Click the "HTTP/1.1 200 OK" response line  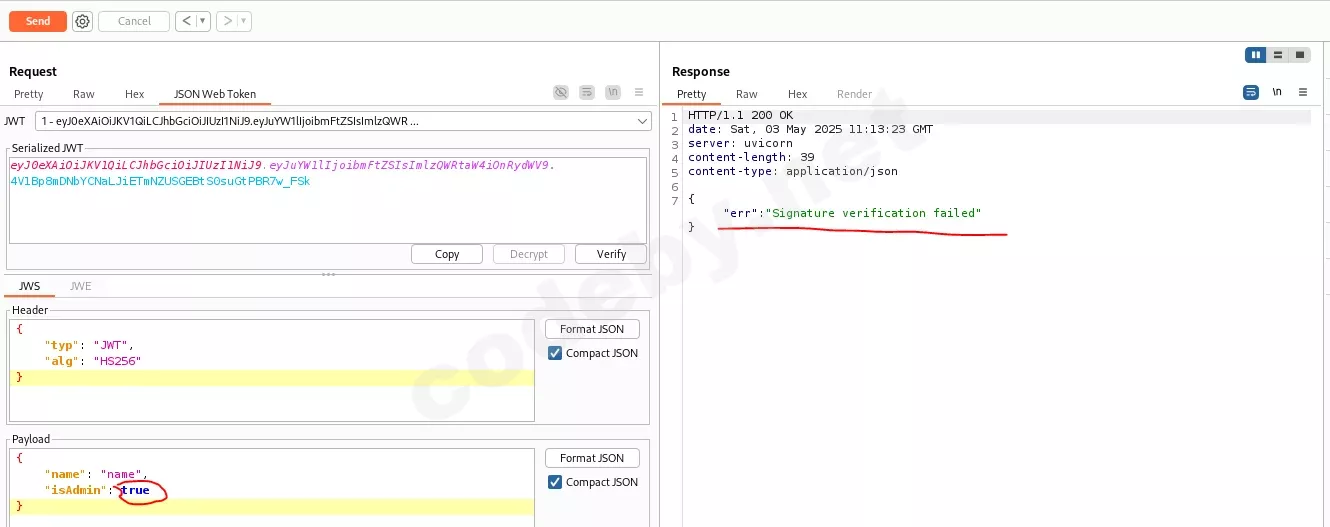click(x=740, y=116)
